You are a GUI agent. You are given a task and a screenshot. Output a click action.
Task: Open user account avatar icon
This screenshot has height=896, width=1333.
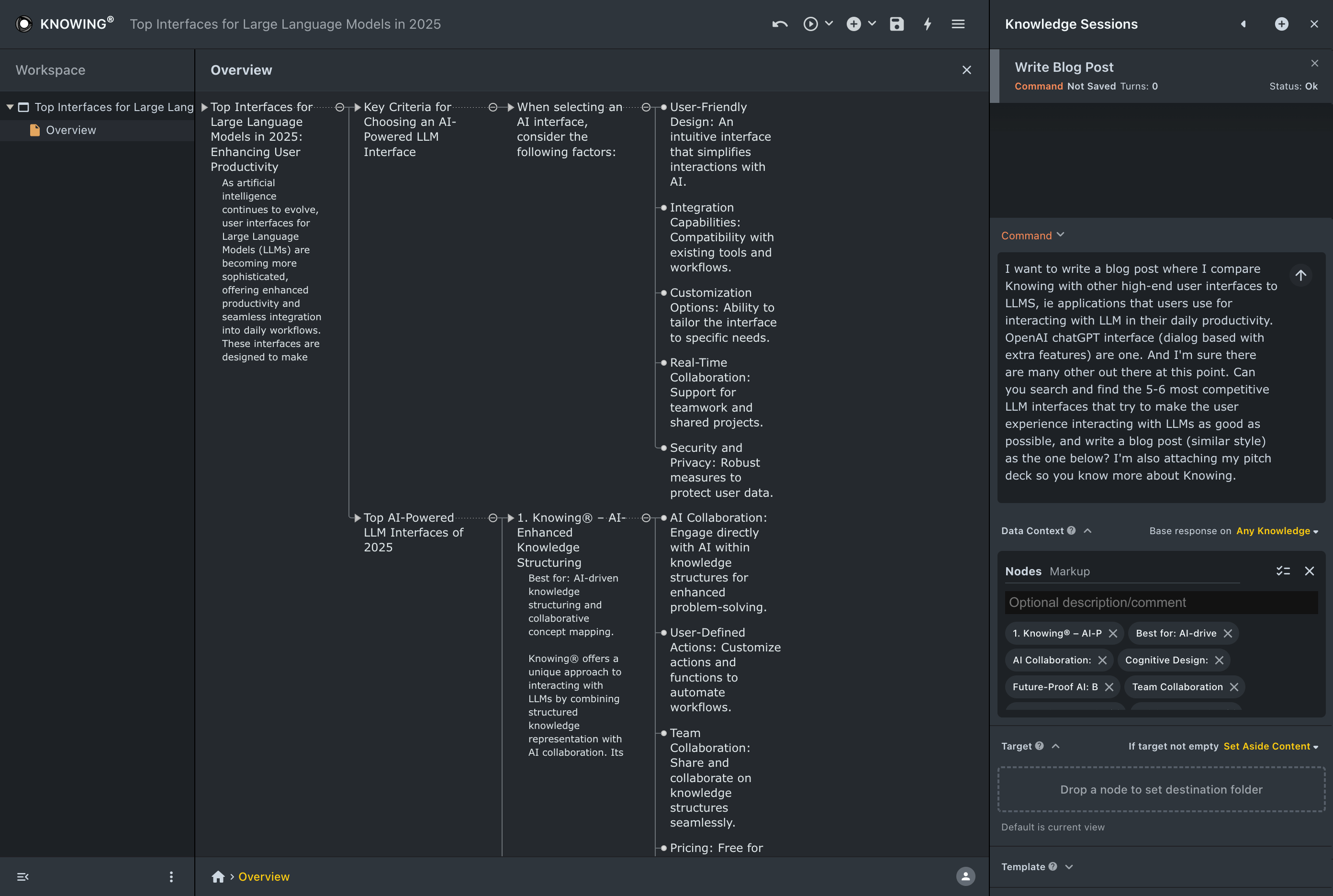[965, 876]
